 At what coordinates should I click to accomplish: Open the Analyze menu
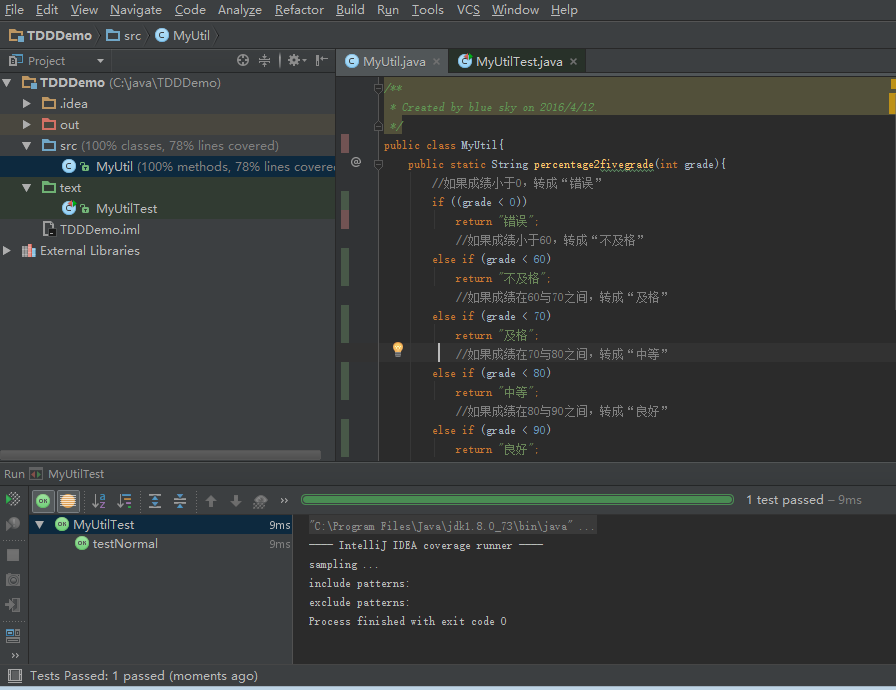point(239,10)
